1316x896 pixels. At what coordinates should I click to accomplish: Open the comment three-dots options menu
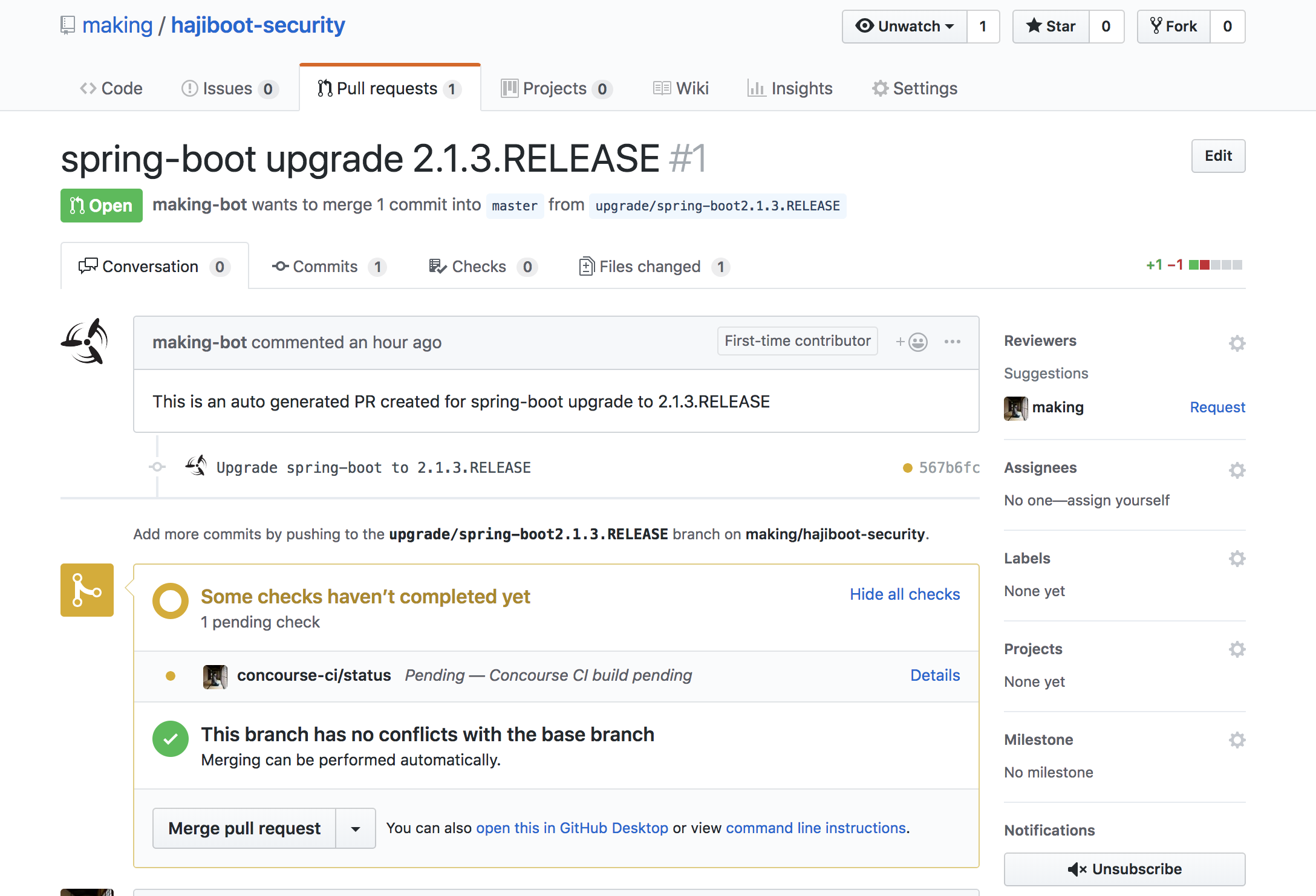click(953, 342)
